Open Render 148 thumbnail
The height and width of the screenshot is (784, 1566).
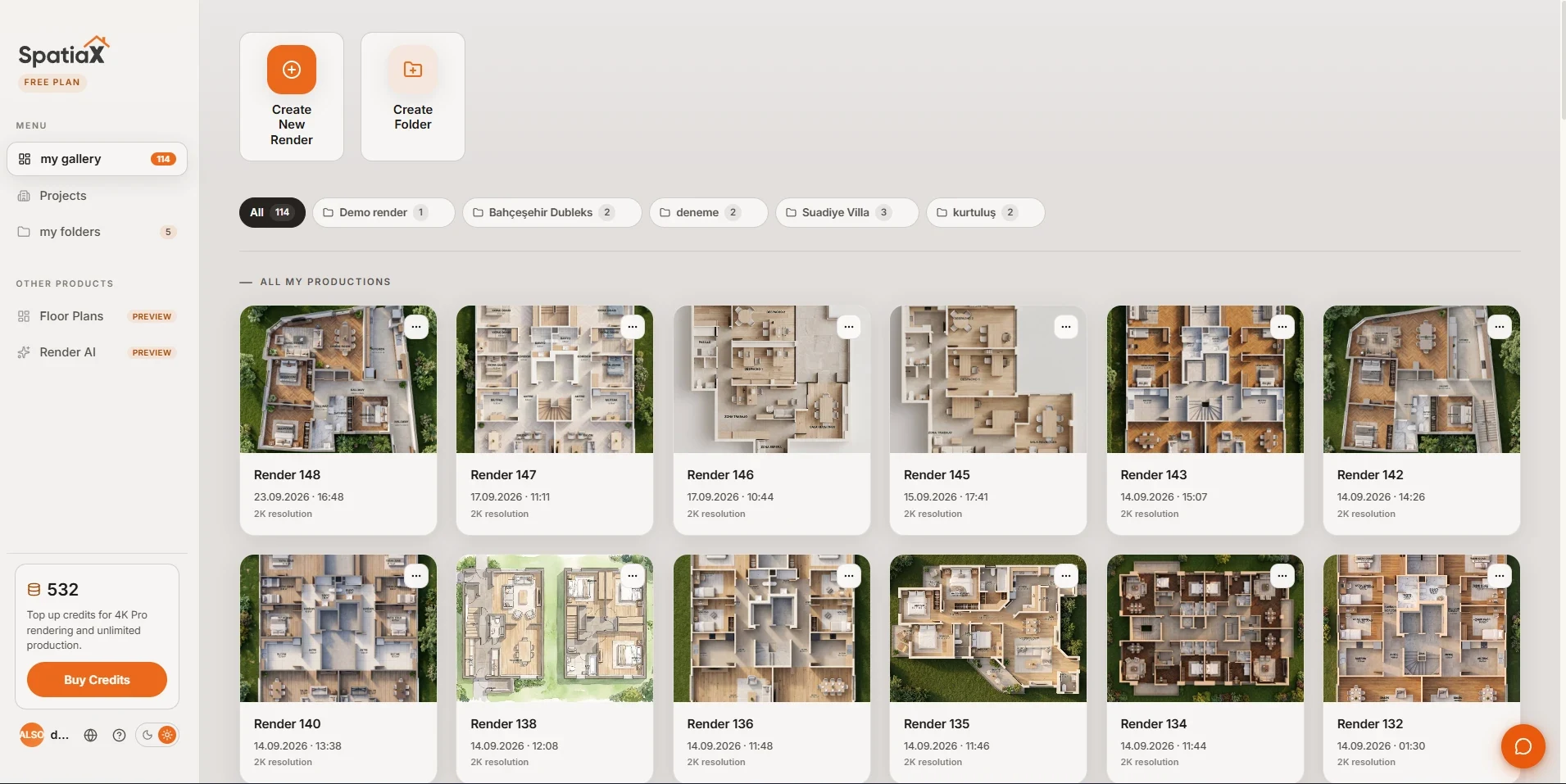(x=338, y=379)
